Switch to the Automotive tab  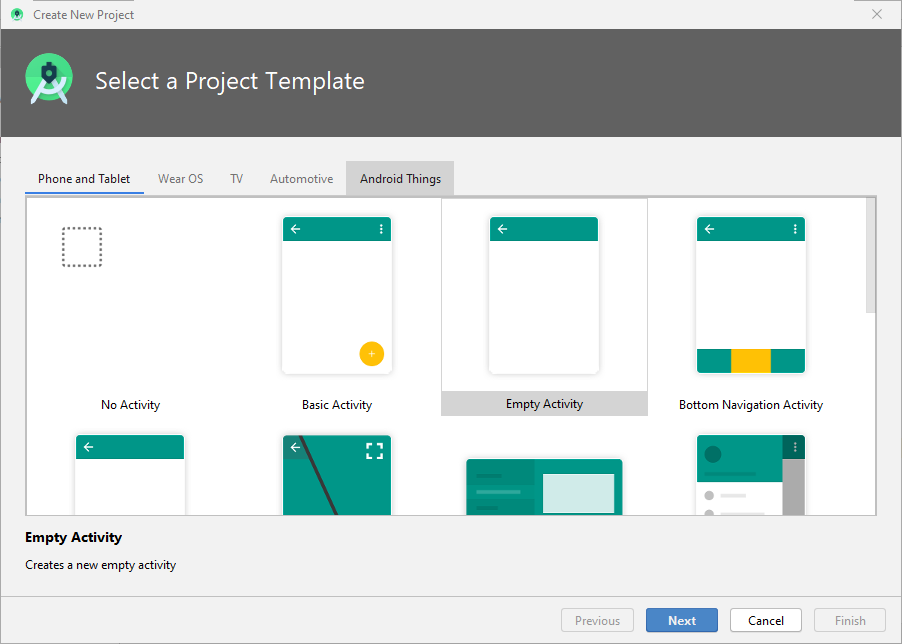(x=301, y=178)
